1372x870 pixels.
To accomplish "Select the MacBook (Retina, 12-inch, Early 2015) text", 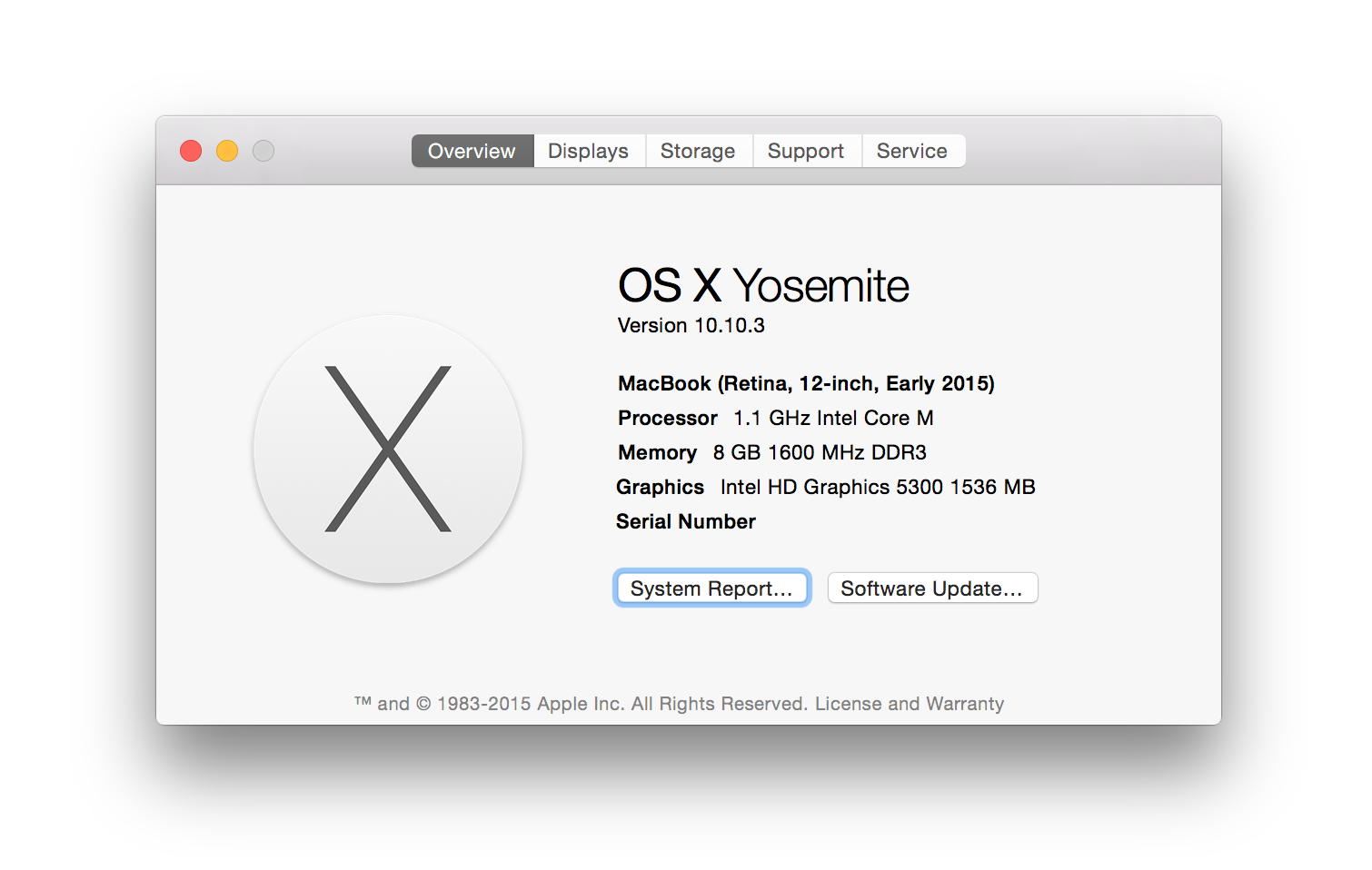I will point(807,383).
